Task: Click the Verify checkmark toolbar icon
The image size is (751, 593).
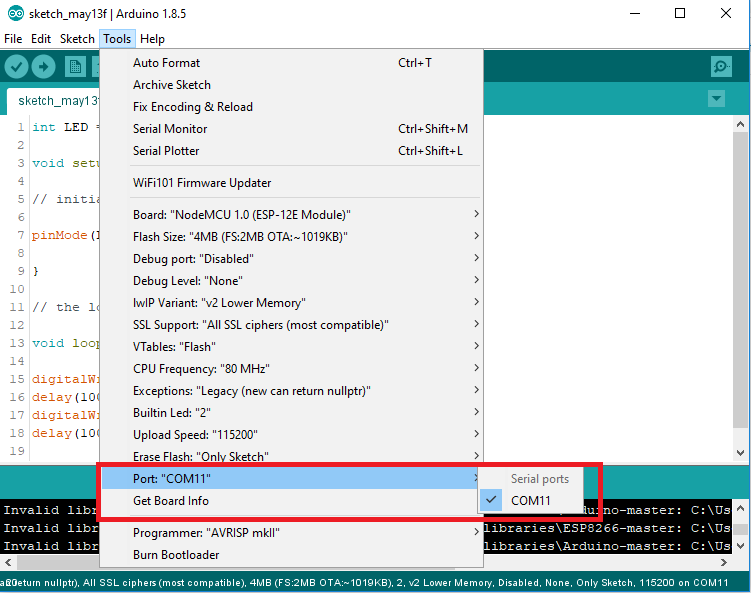Action: coord(16,67)
